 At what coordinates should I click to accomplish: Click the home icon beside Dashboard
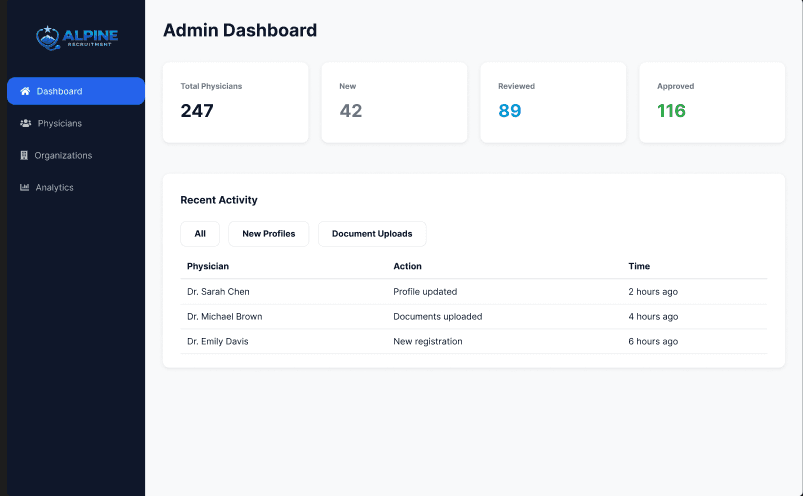pos(25,91)
